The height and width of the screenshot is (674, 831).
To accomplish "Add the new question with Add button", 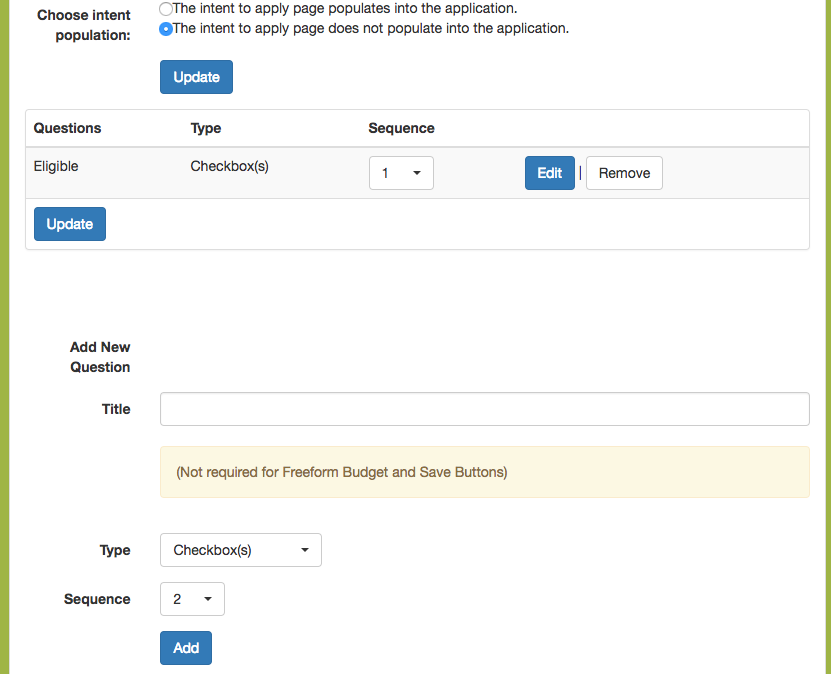I will point(185,648).
